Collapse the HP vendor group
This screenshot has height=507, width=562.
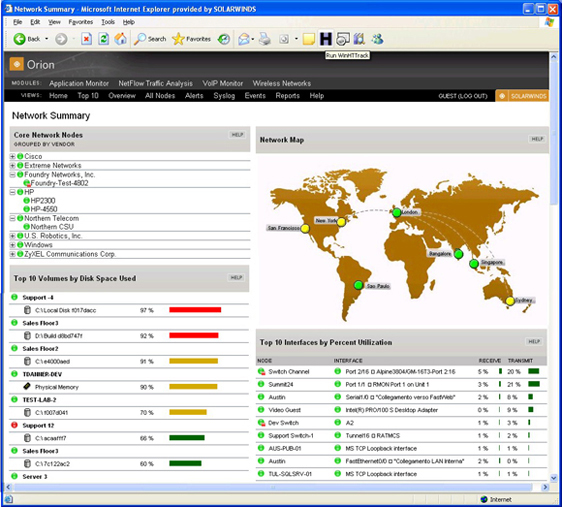pyautogui.click(x=13, y=192)
